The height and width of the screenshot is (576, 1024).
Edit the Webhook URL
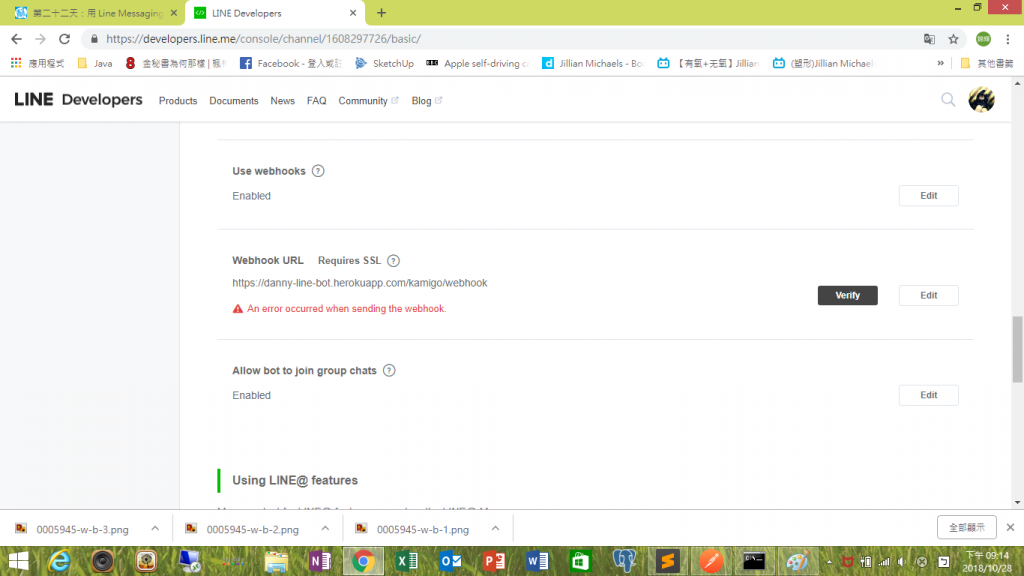pos(928,295)
